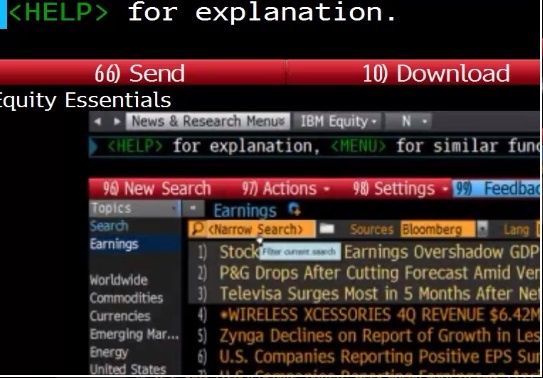Viewport: 543px width, 378px height.
Task: Click the 66) Send button
Action: (140, 73)
